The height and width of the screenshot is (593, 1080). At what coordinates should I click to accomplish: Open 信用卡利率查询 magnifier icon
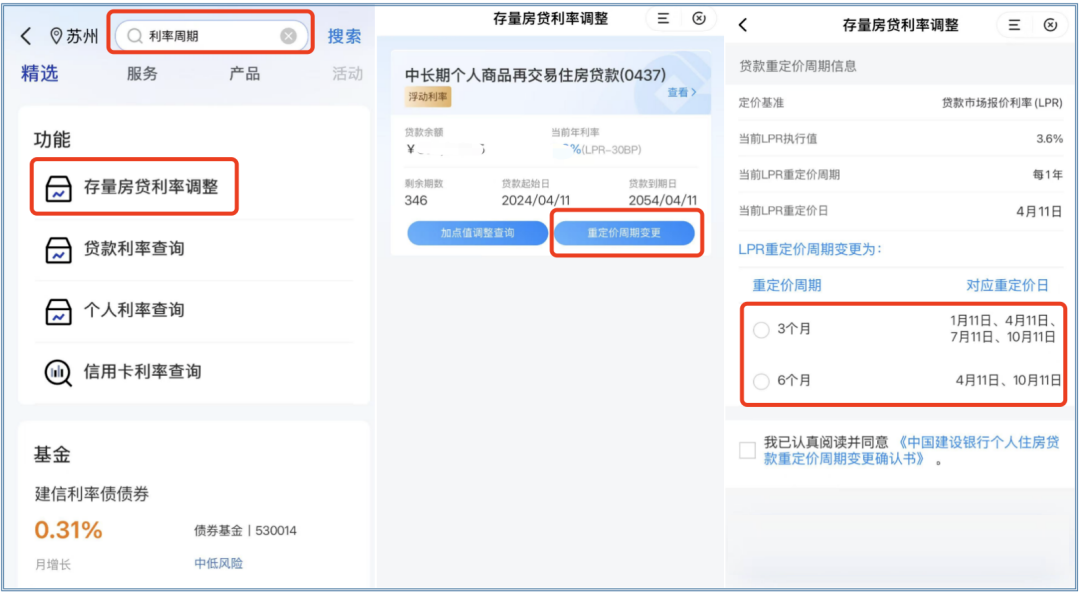point(59,372)
